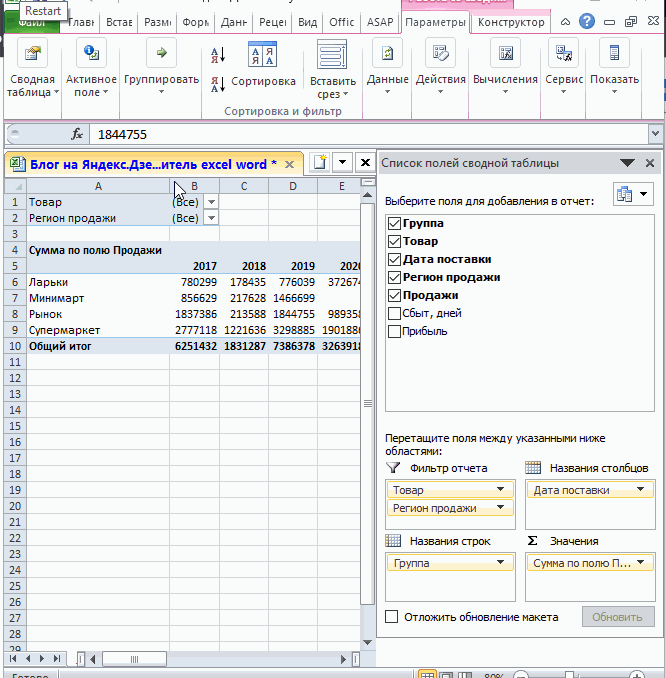This screenshot has height=678, width=666.
Task: Go to the next sheet tab arrow
Action: coord(42,659)
